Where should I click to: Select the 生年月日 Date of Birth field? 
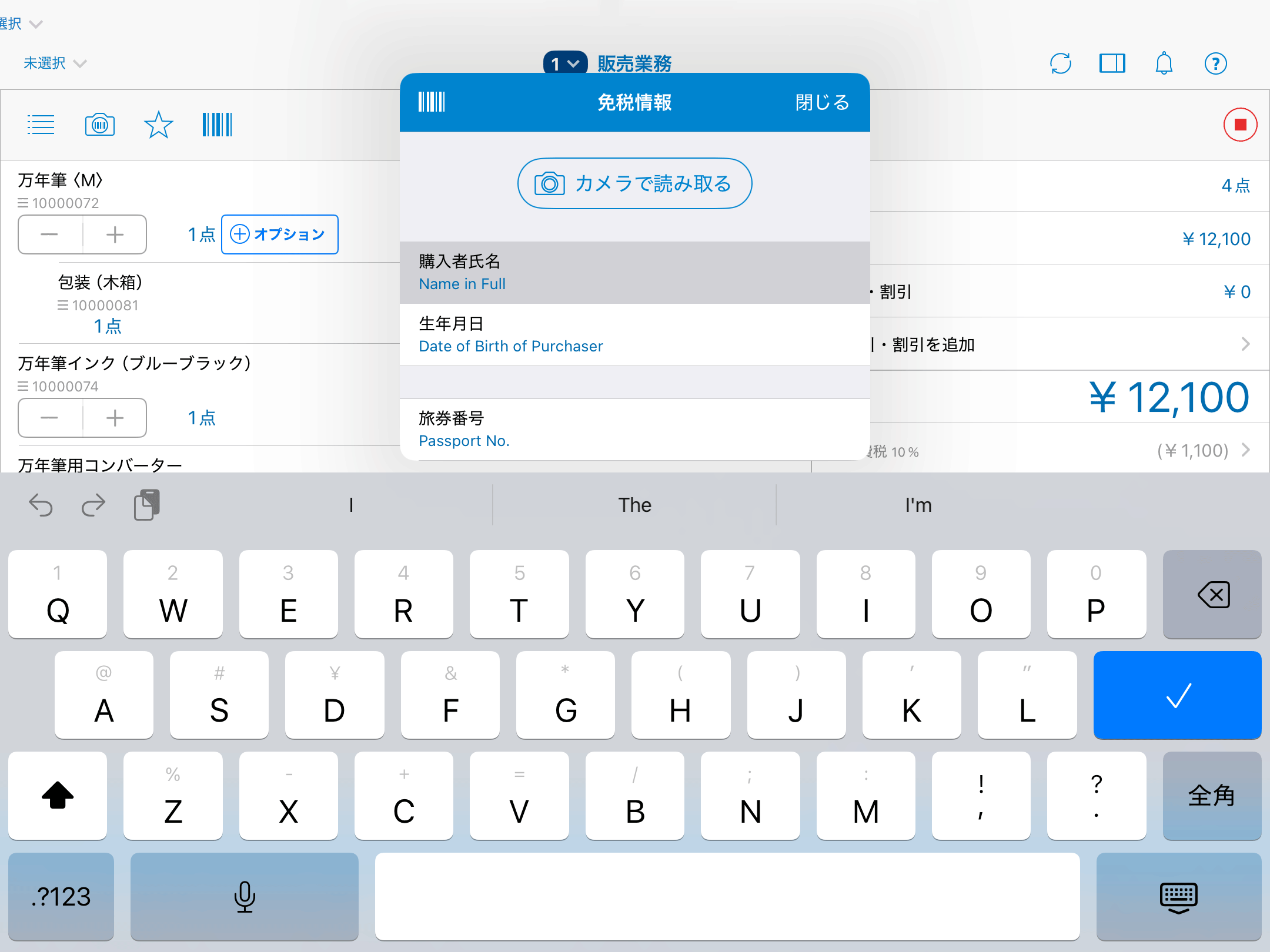[x=634, y=335]
